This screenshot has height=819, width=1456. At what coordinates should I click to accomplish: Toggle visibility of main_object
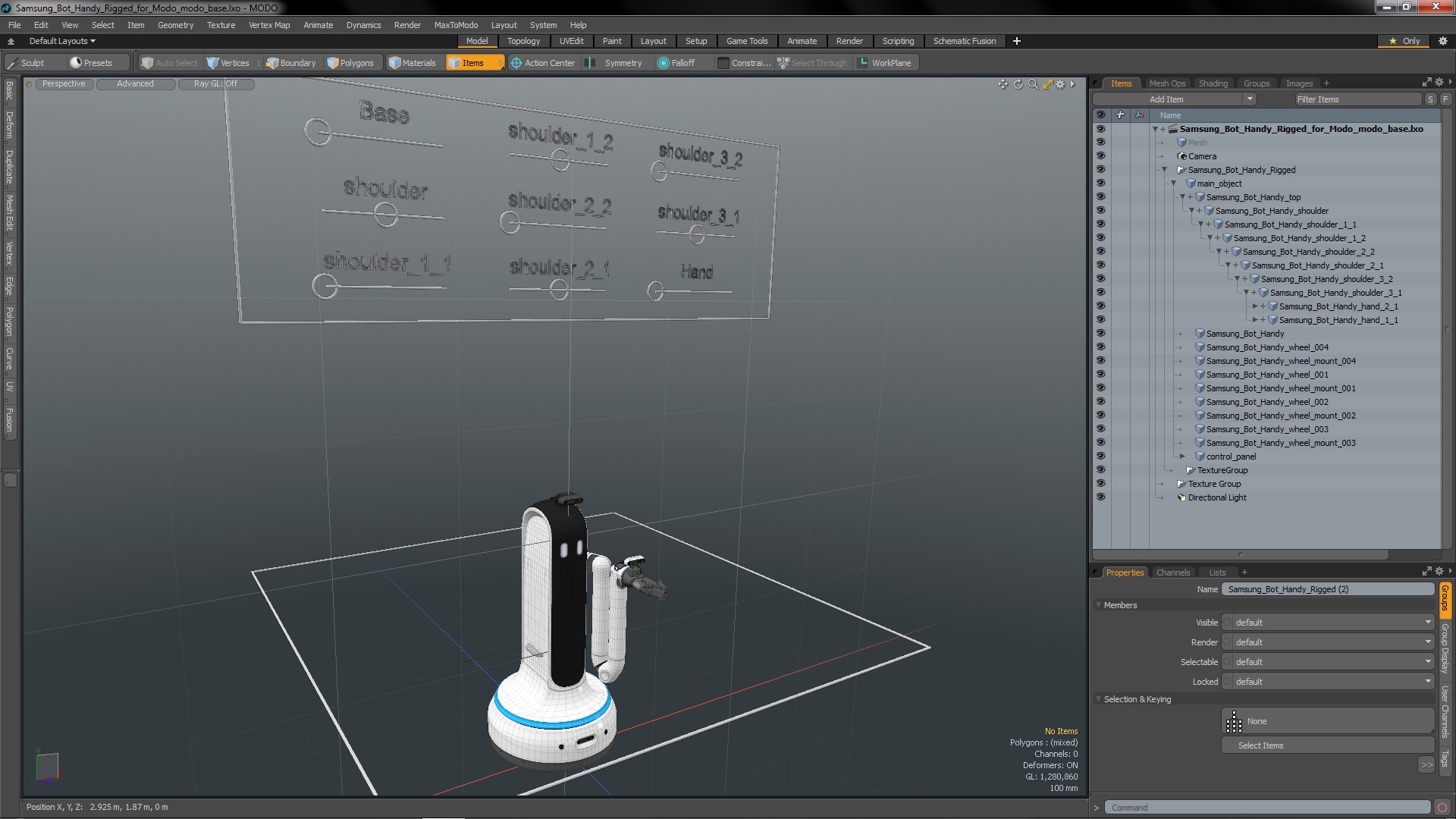pyautogui.click(x=1100, y=184)
